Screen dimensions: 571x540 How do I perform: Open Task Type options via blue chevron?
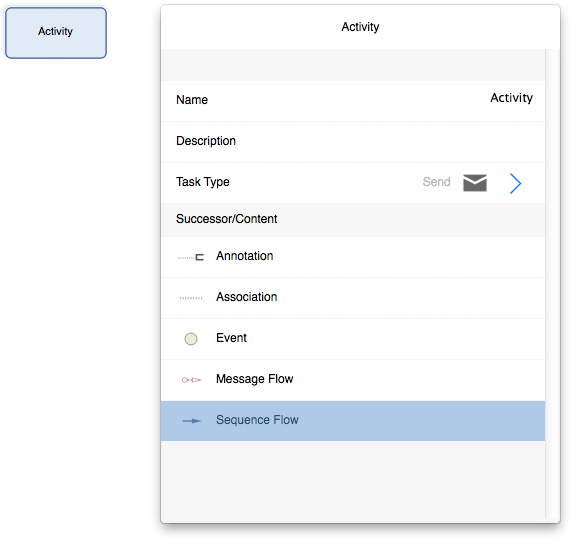coord(516,183)
